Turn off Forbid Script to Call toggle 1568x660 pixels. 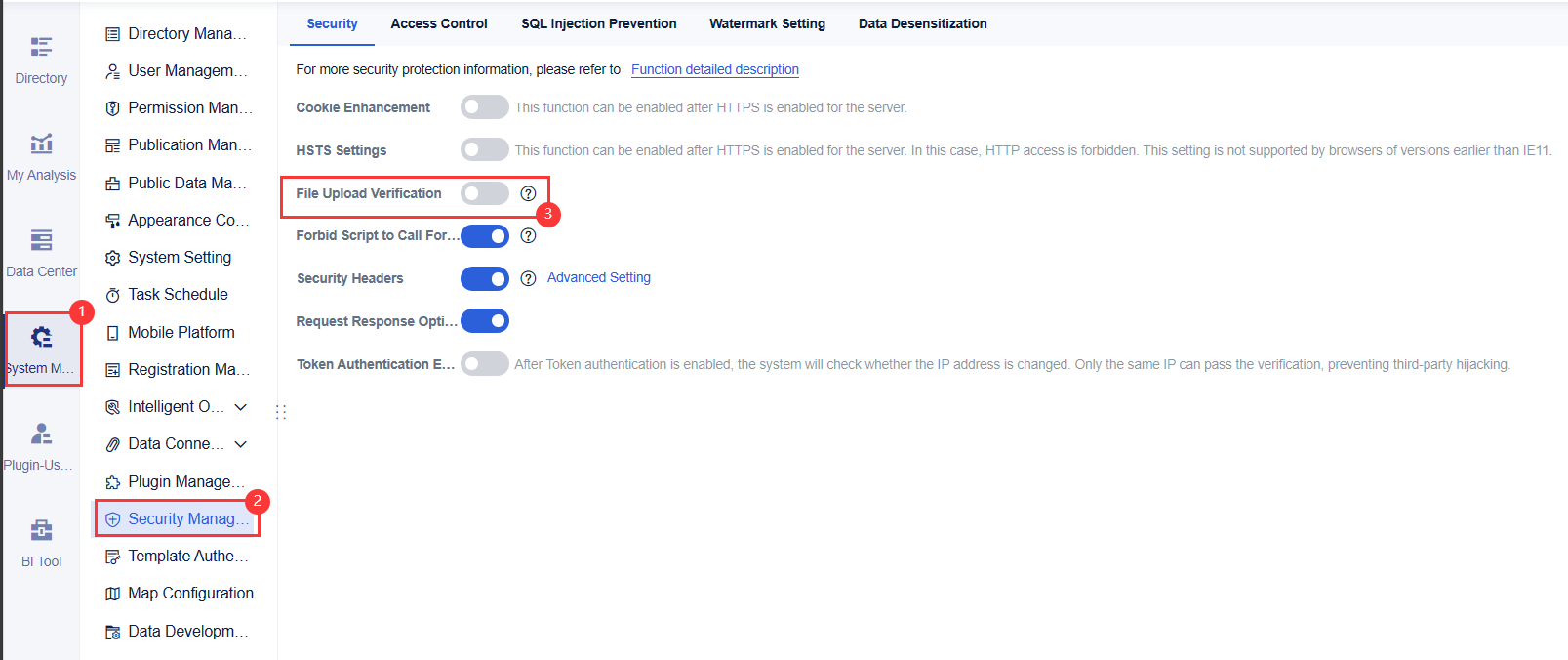pos(484,235)
